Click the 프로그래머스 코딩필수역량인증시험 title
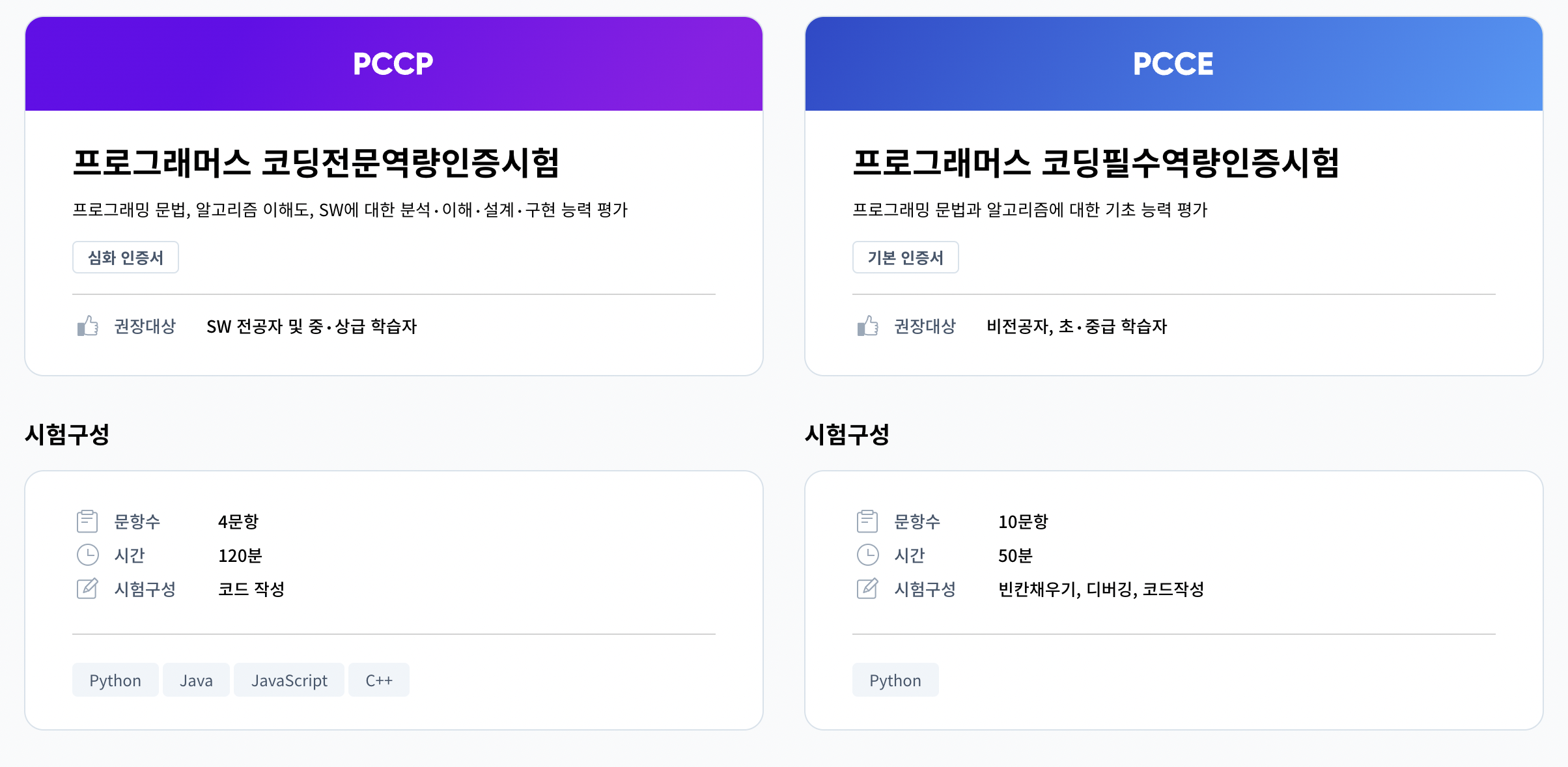 click(1096, 162)
